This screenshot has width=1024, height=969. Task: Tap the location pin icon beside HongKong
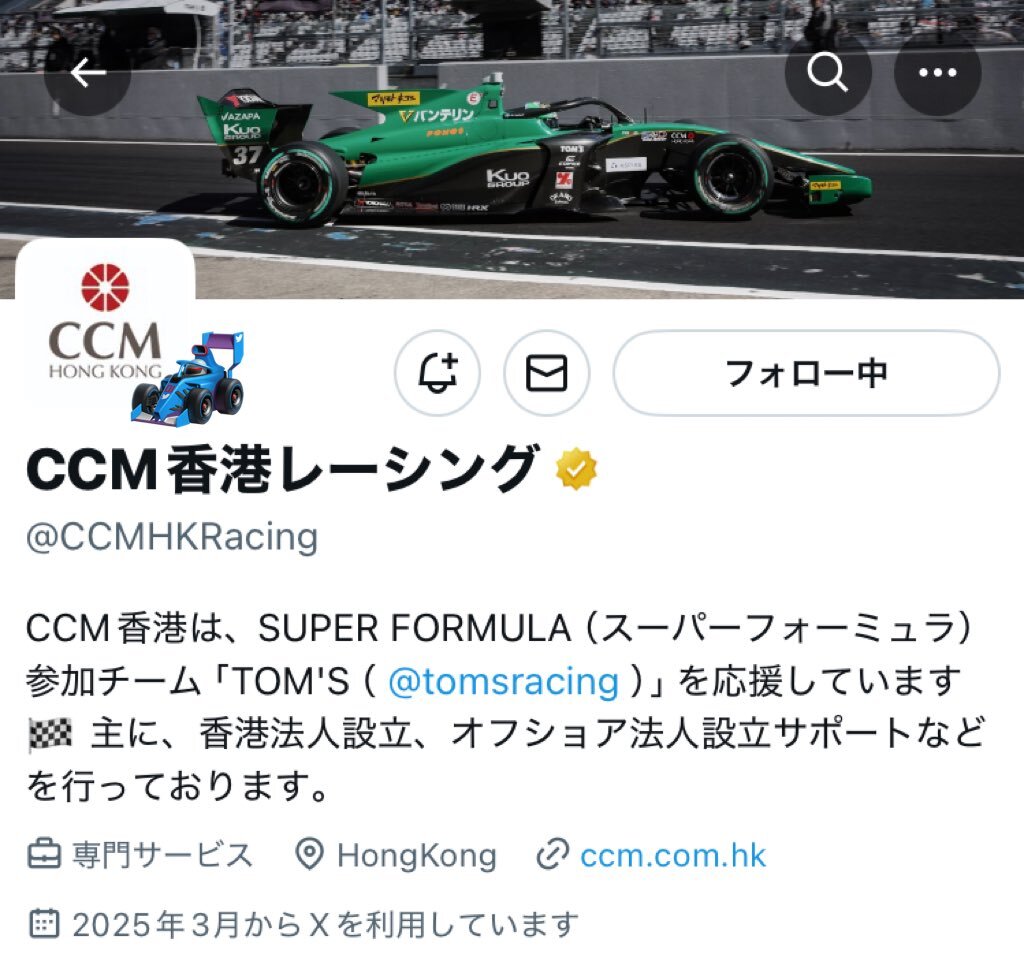(309, 855)
